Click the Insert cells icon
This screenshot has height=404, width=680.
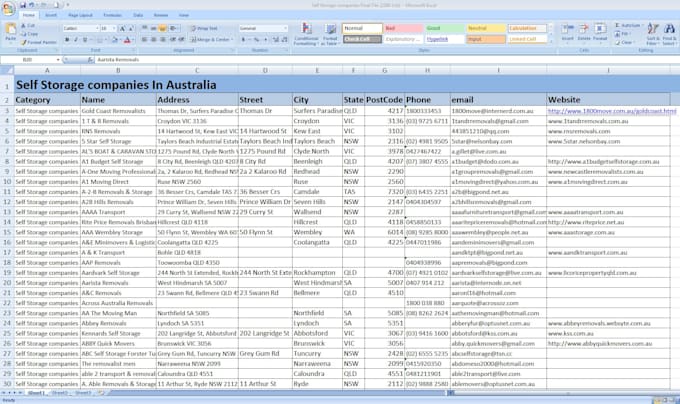point(567,34)
